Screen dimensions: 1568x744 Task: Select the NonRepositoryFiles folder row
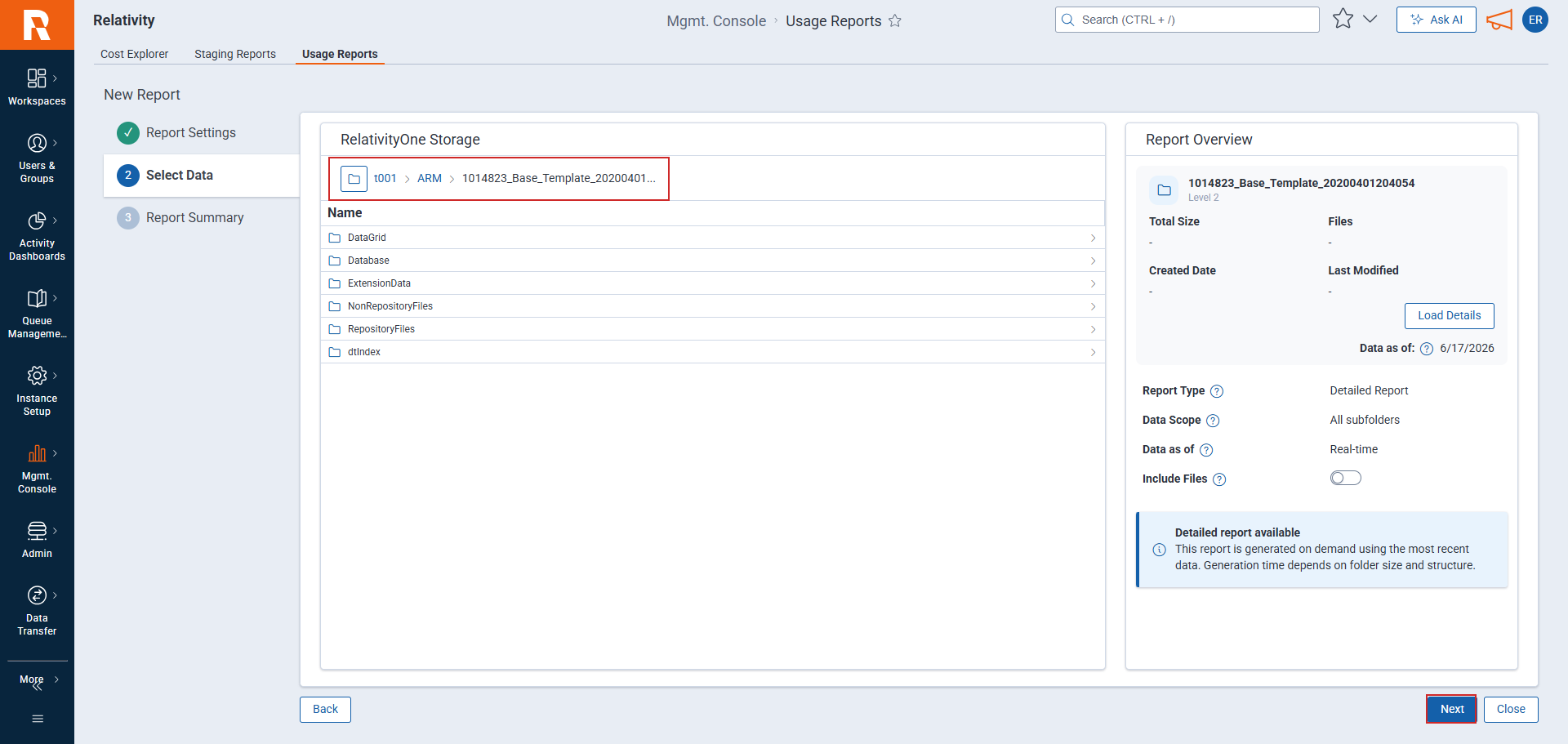(x=712, y=306)
